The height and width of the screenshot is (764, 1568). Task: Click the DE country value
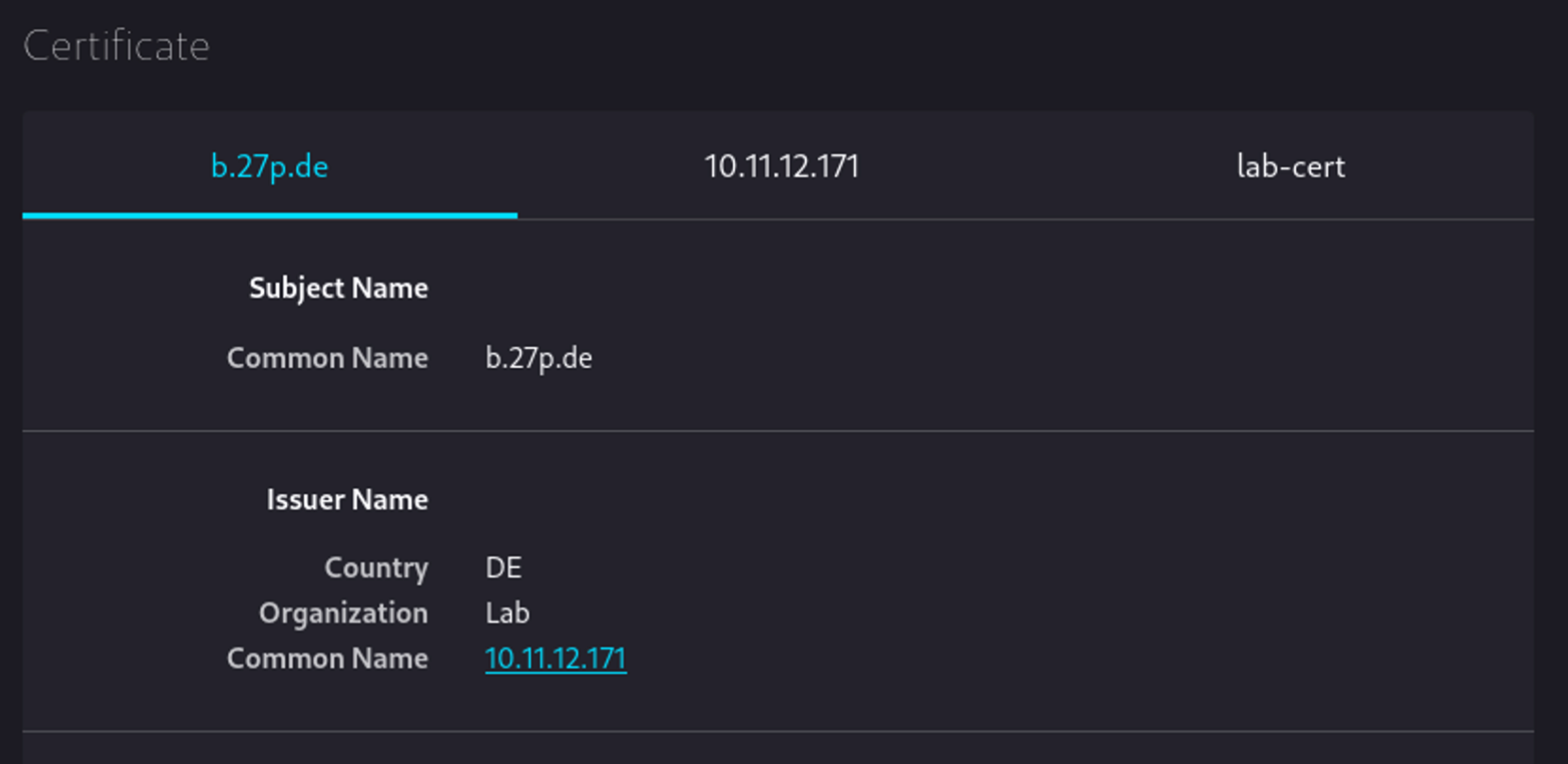(x=503, y=568)
